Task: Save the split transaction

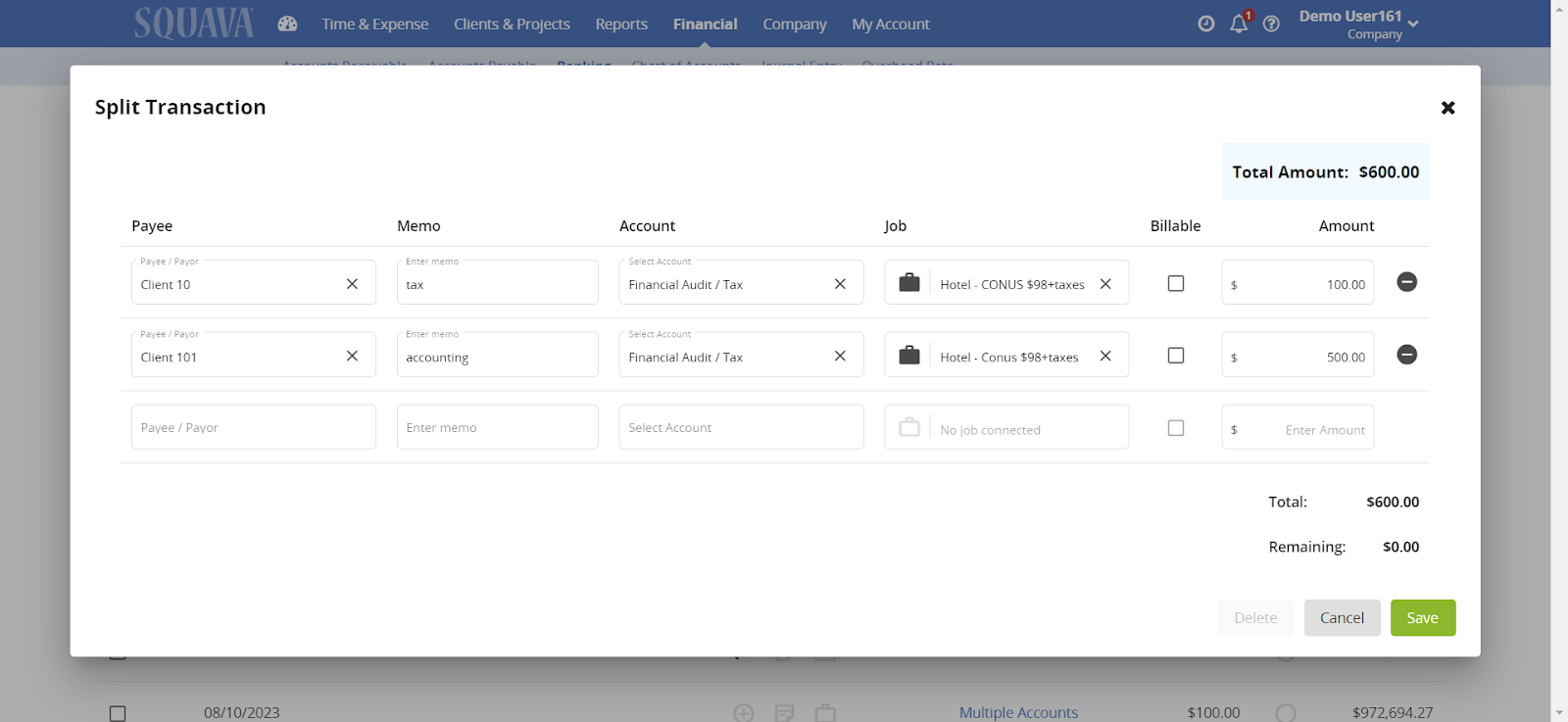Action: [x=1423, y=618]
